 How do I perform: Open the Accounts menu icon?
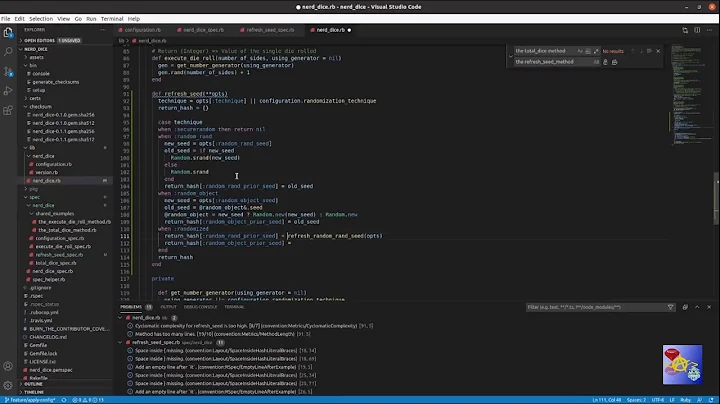[x=8, y=366]
